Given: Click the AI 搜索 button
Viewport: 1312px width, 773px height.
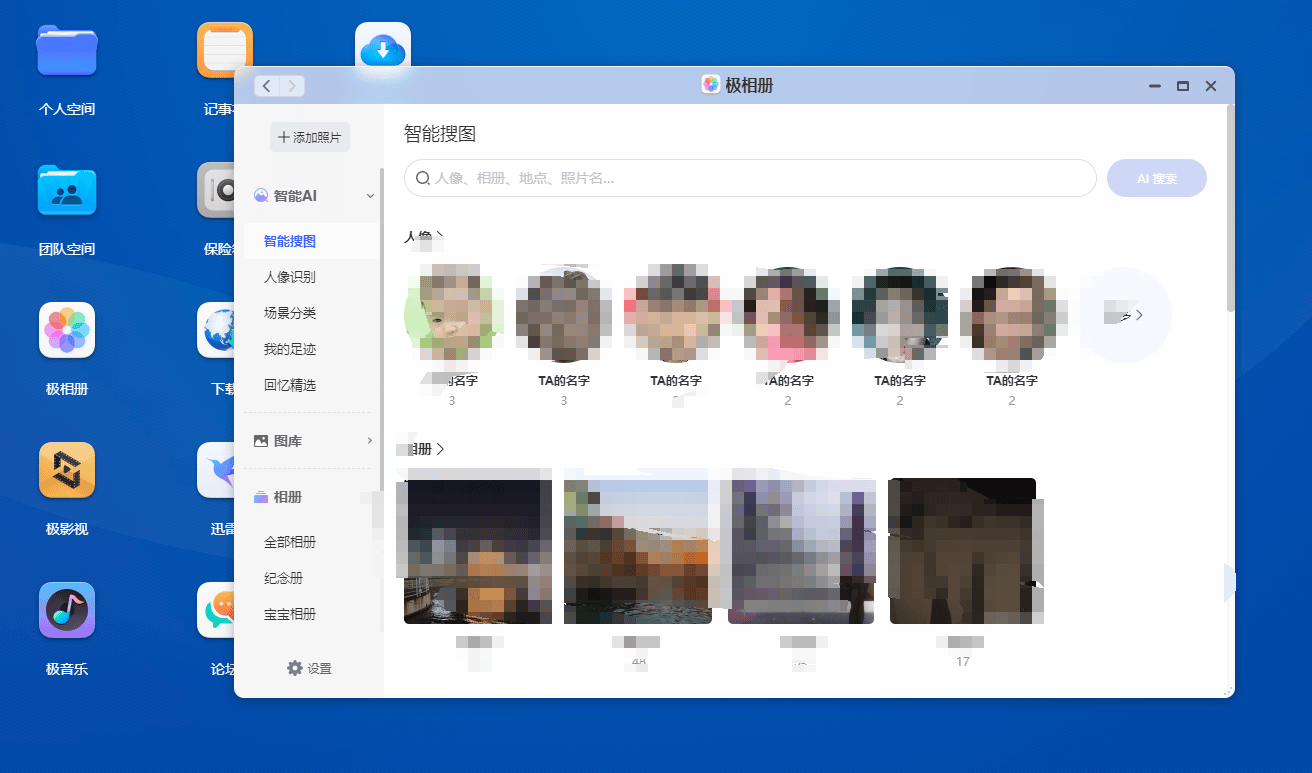Looking at the screenshot, I should pos(1157,178).
